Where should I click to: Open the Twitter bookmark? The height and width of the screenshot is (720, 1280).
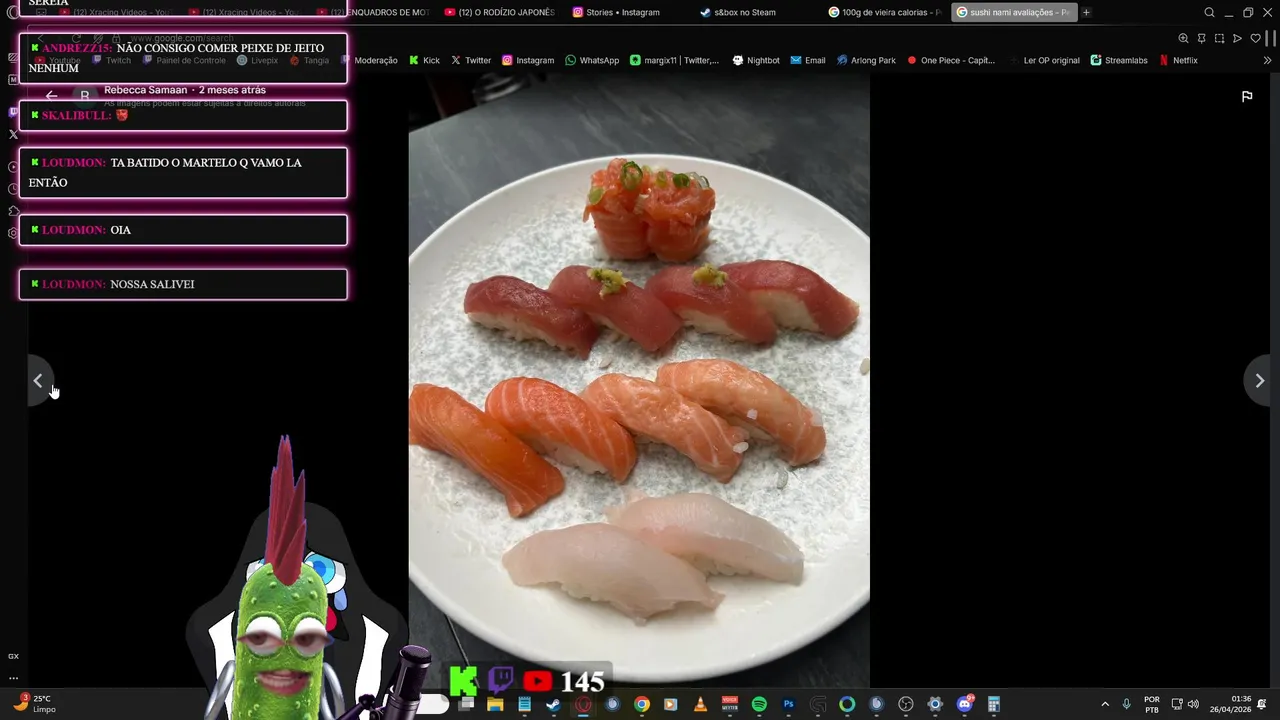[471, 60]
